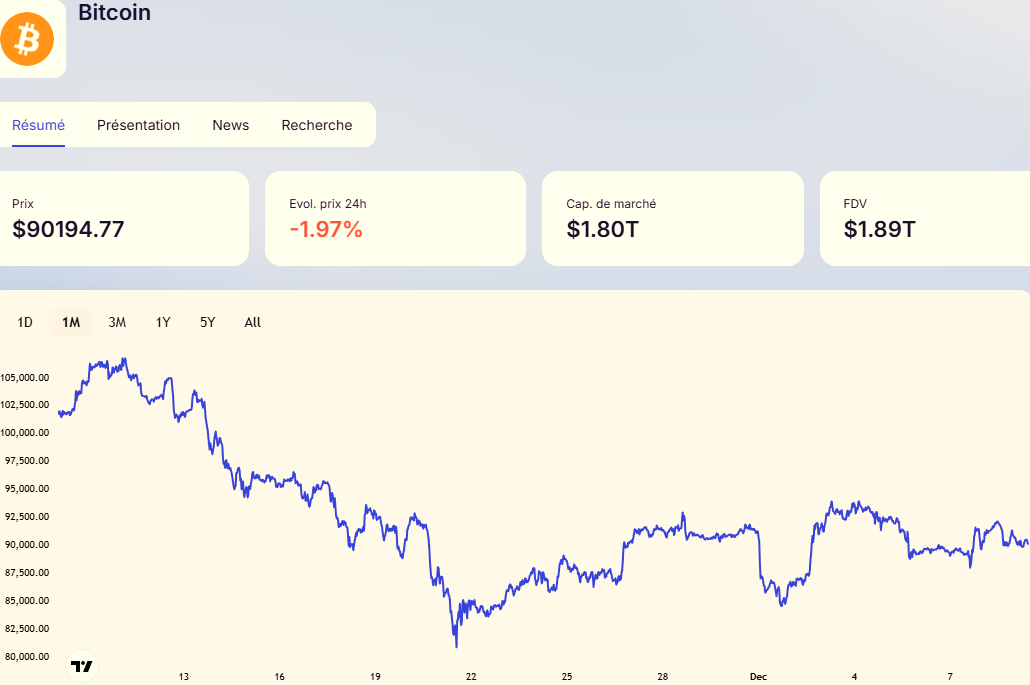Image resolution: width=1030 pixels, height=685 pixels.
Task: Choose the 5Y chart range
Action: (x=207, y=322)
